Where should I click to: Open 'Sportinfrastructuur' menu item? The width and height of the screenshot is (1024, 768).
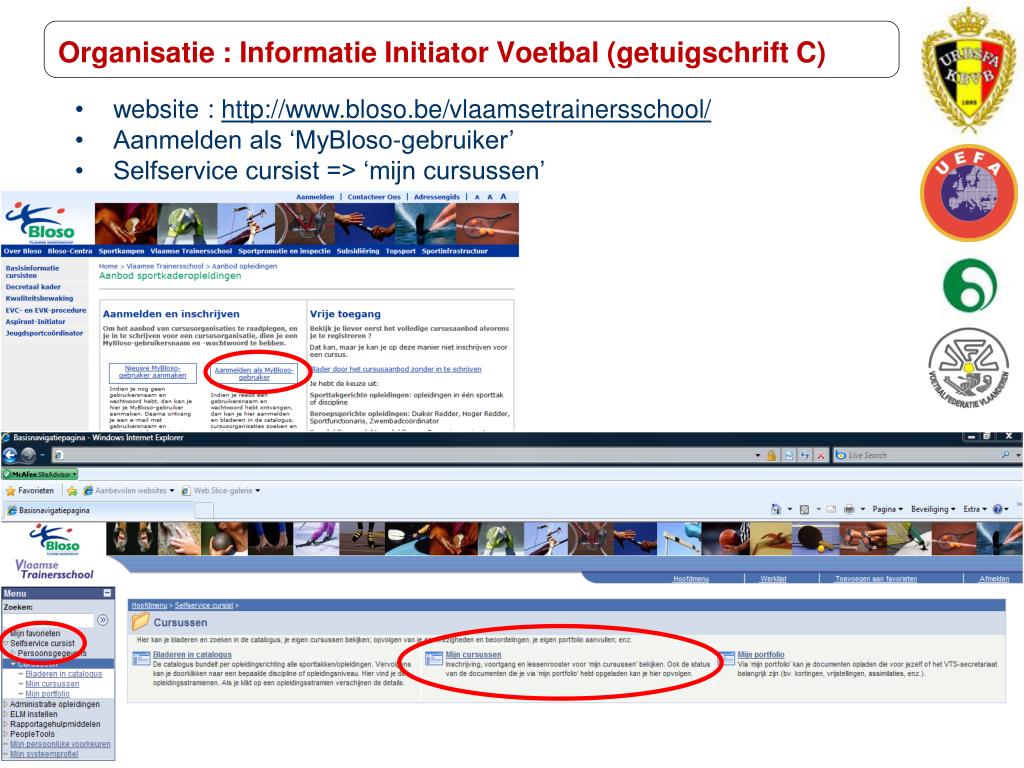tap(455, 251)
